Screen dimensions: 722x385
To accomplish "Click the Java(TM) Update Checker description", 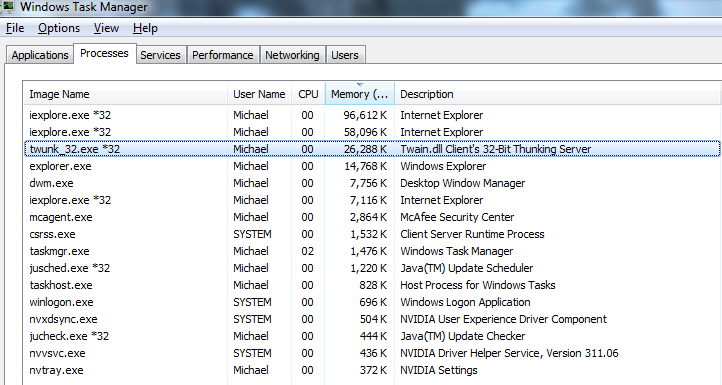I will [462, 336].
